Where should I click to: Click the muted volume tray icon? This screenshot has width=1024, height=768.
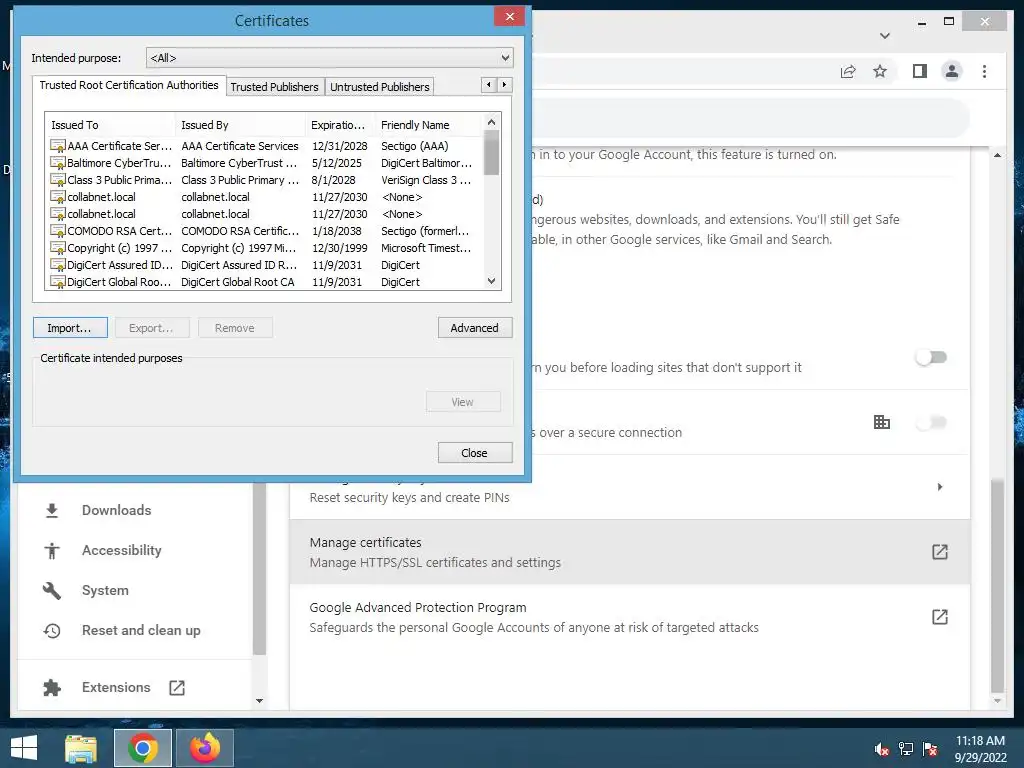(882, 749)
